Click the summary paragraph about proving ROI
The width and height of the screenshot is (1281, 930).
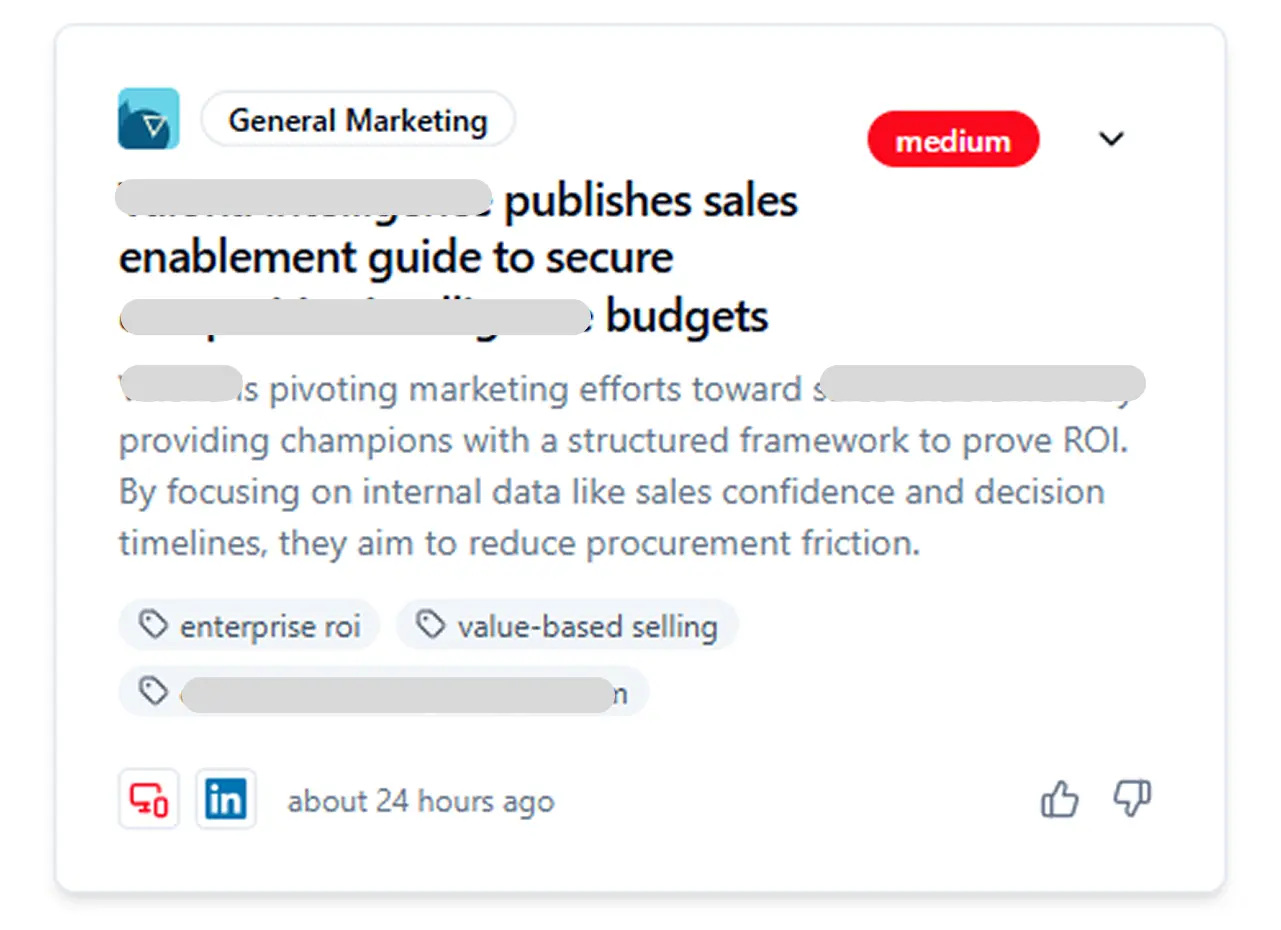(622, 441)
